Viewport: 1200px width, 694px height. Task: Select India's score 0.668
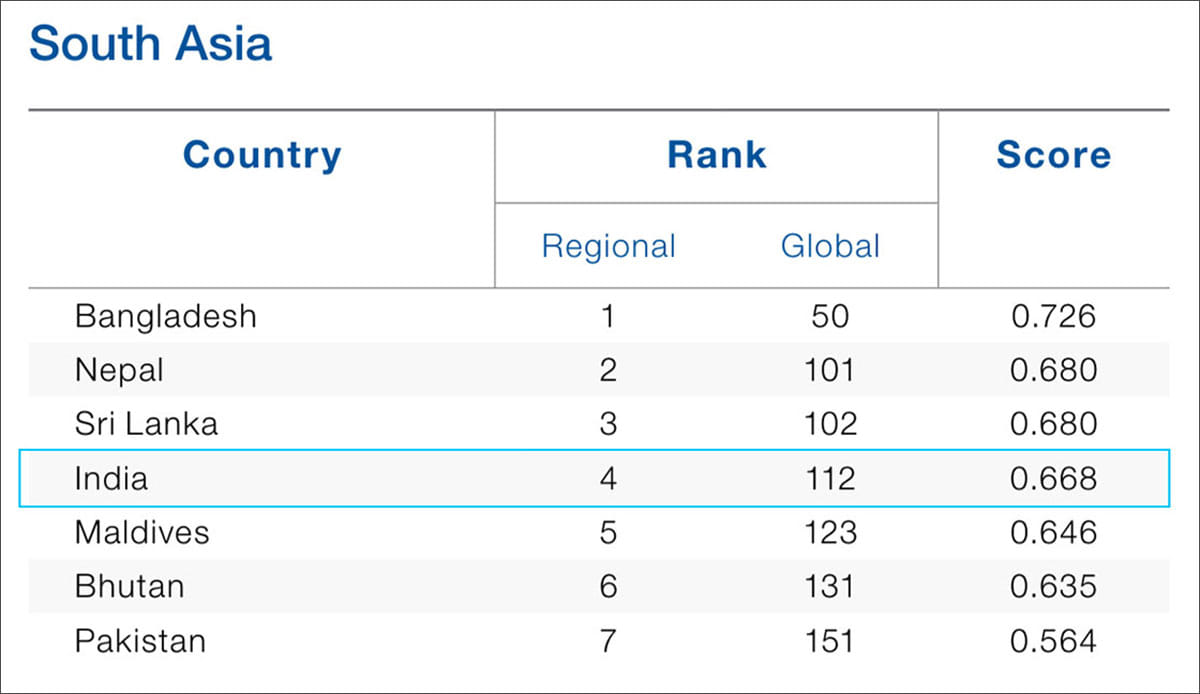(1053, 478)
